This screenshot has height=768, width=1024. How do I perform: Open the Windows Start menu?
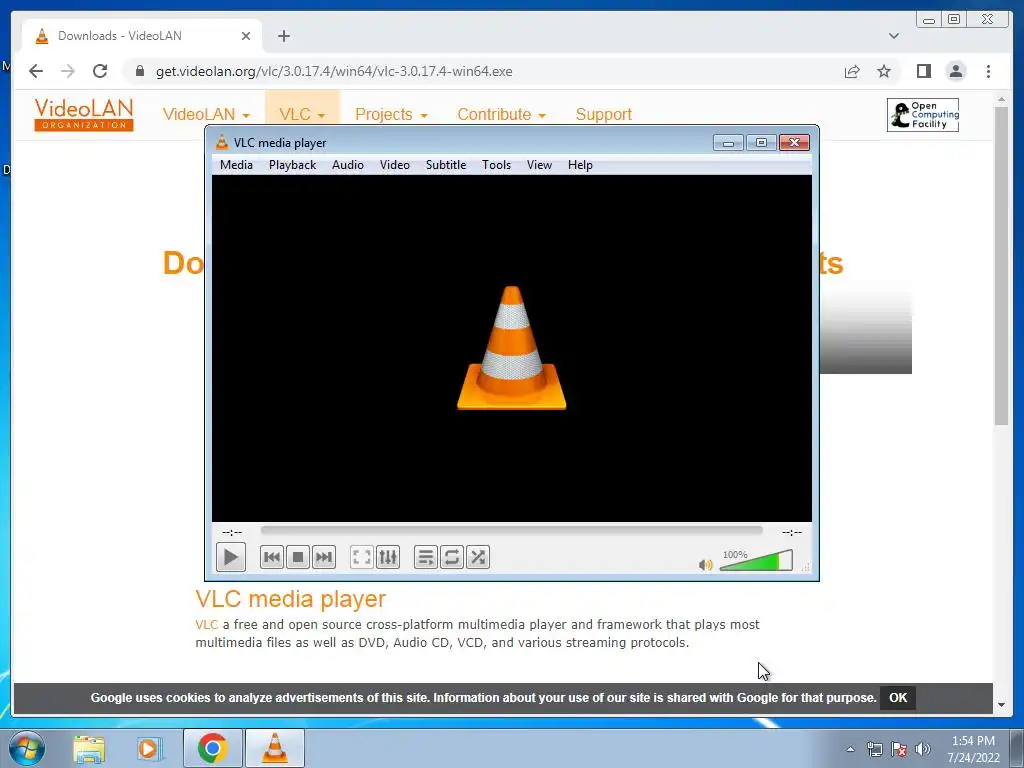pos(27,748)
